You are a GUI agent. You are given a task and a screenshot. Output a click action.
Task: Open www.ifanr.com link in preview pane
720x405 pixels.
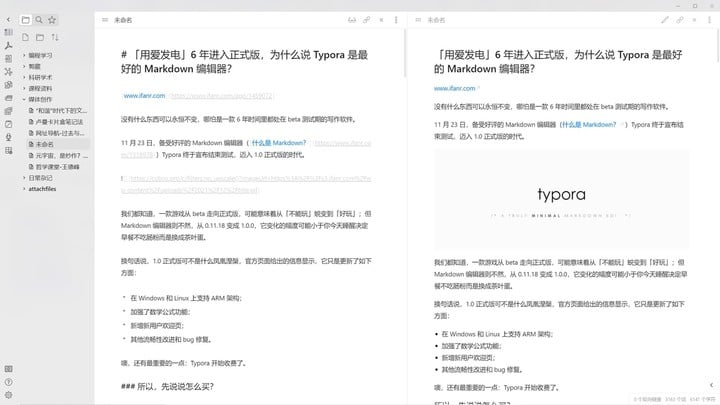455,88
